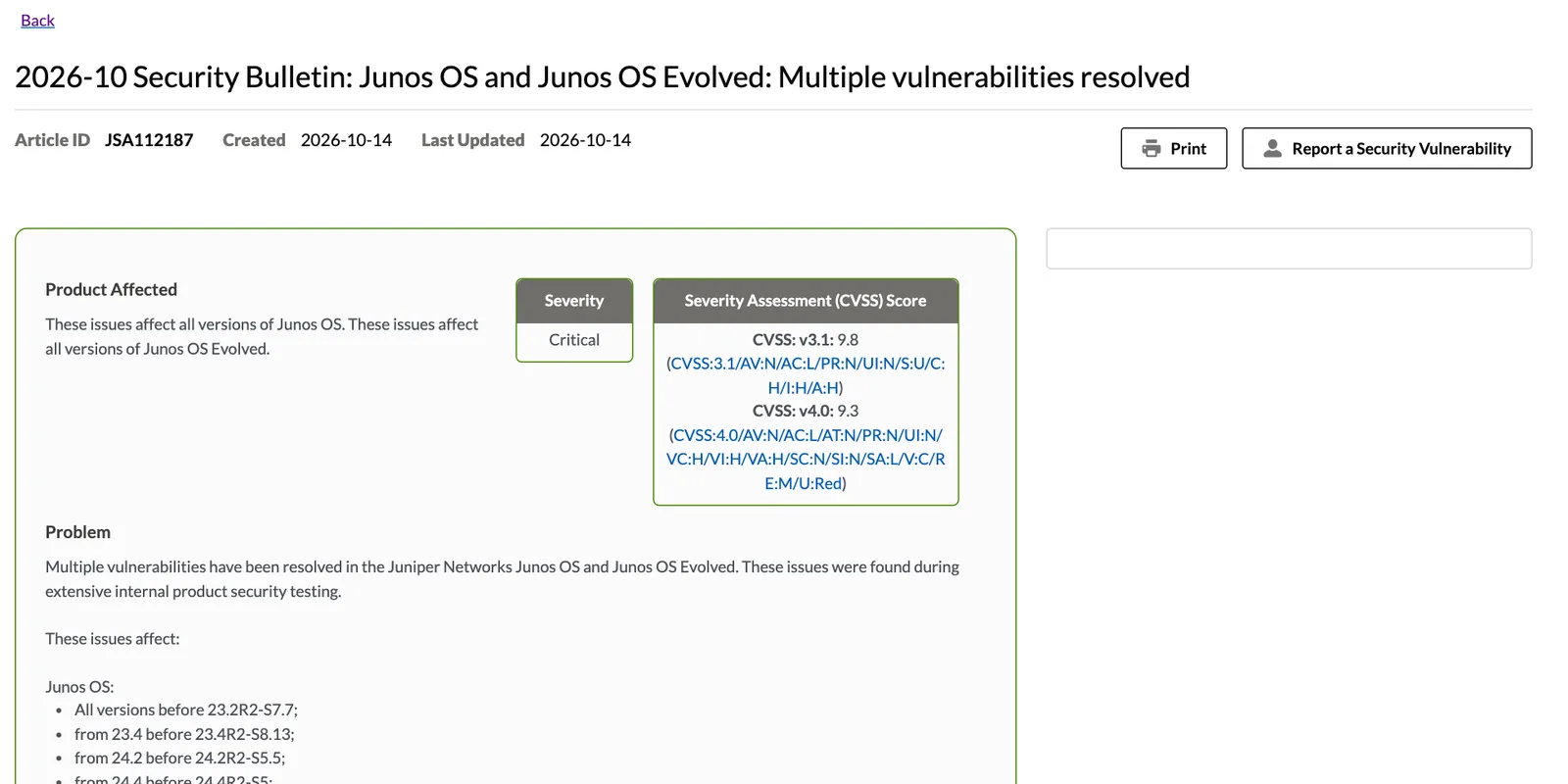Screen dimensions: 1568x784
Task: Open the CVSS 4.0 vector link
Action: [806, 459]
